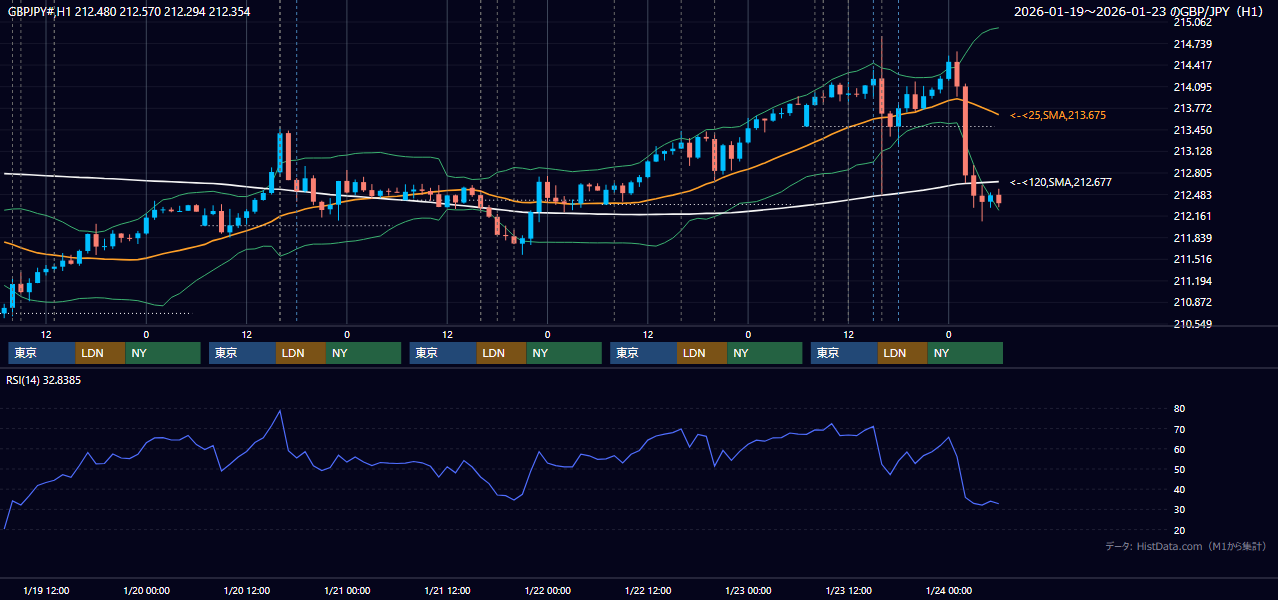1278x600 pixels.
Task: Click the GBPJPY#,H1 chart title
Action: [130, 12]
